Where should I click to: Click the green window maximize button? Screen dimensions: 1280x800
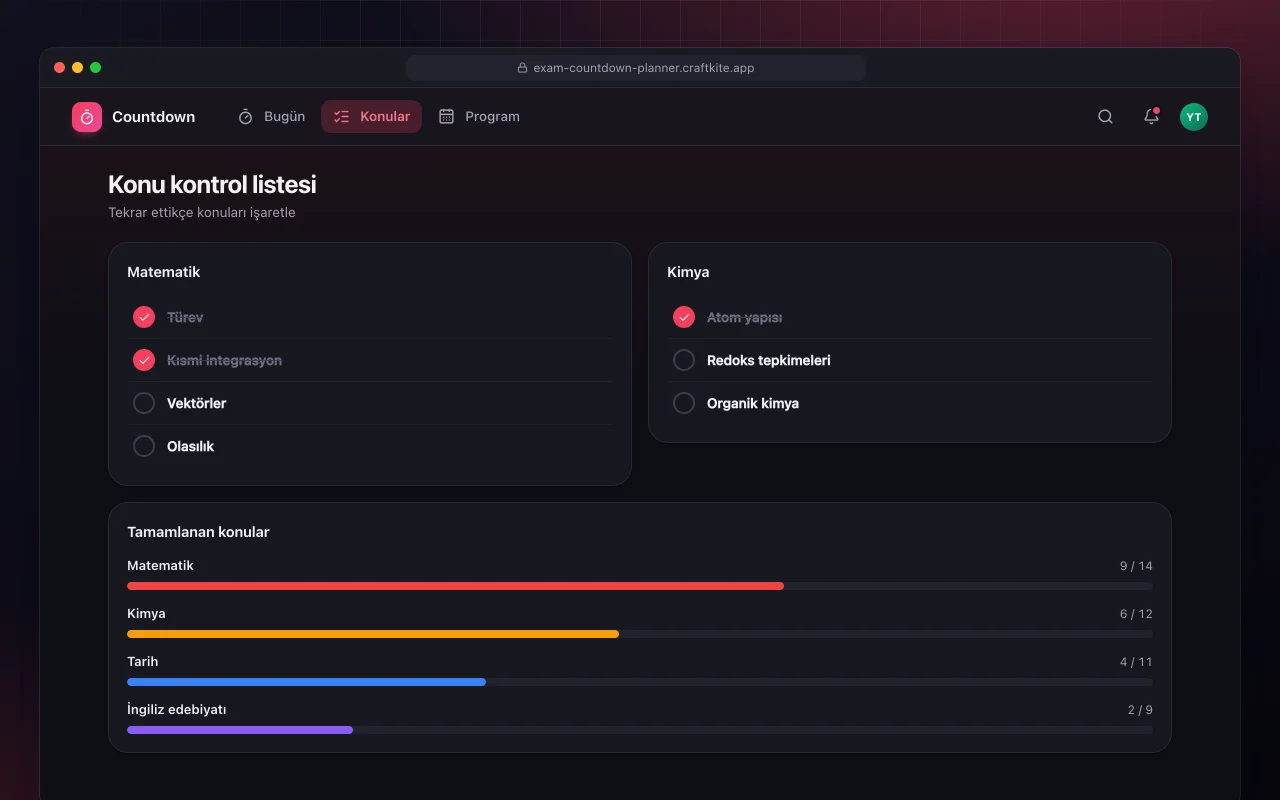pos(96,68)
